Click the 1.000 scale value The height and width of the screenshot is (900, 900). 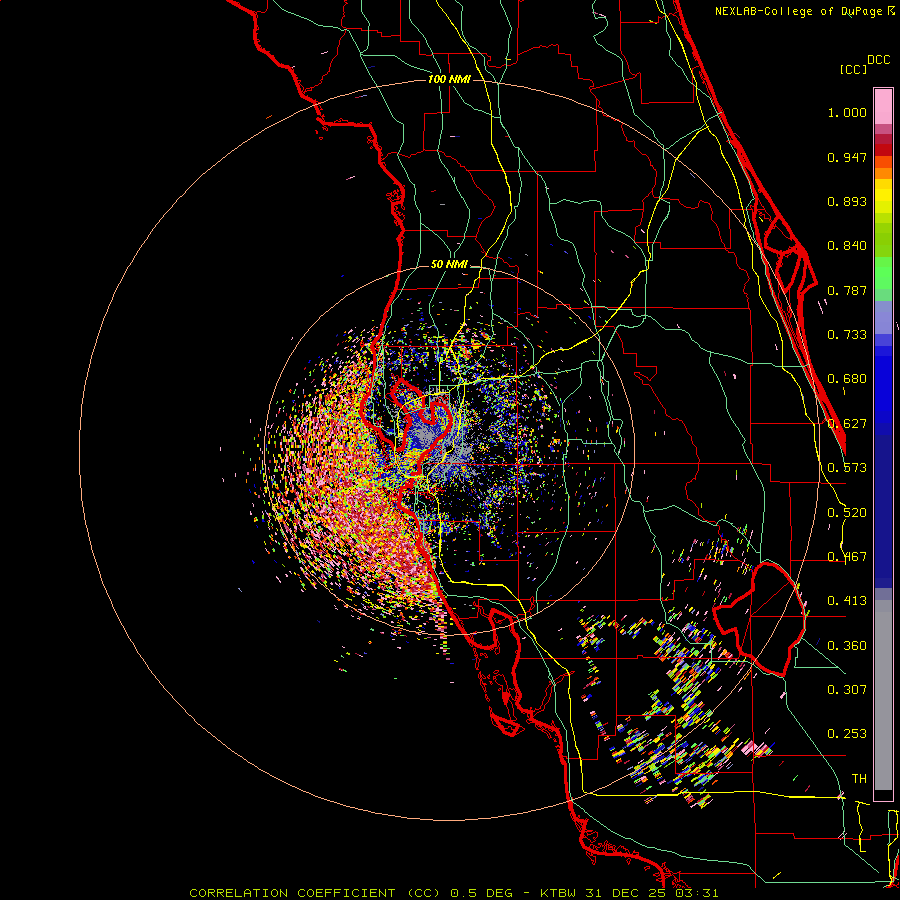pyautogui.click(x=847, y=112)
